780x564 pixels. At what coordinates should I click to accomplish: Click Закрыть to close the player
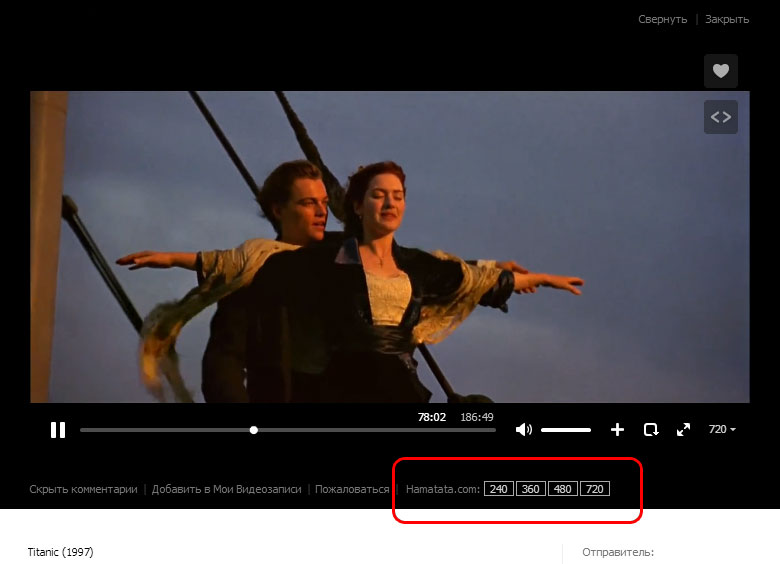(x=727, y=19)
